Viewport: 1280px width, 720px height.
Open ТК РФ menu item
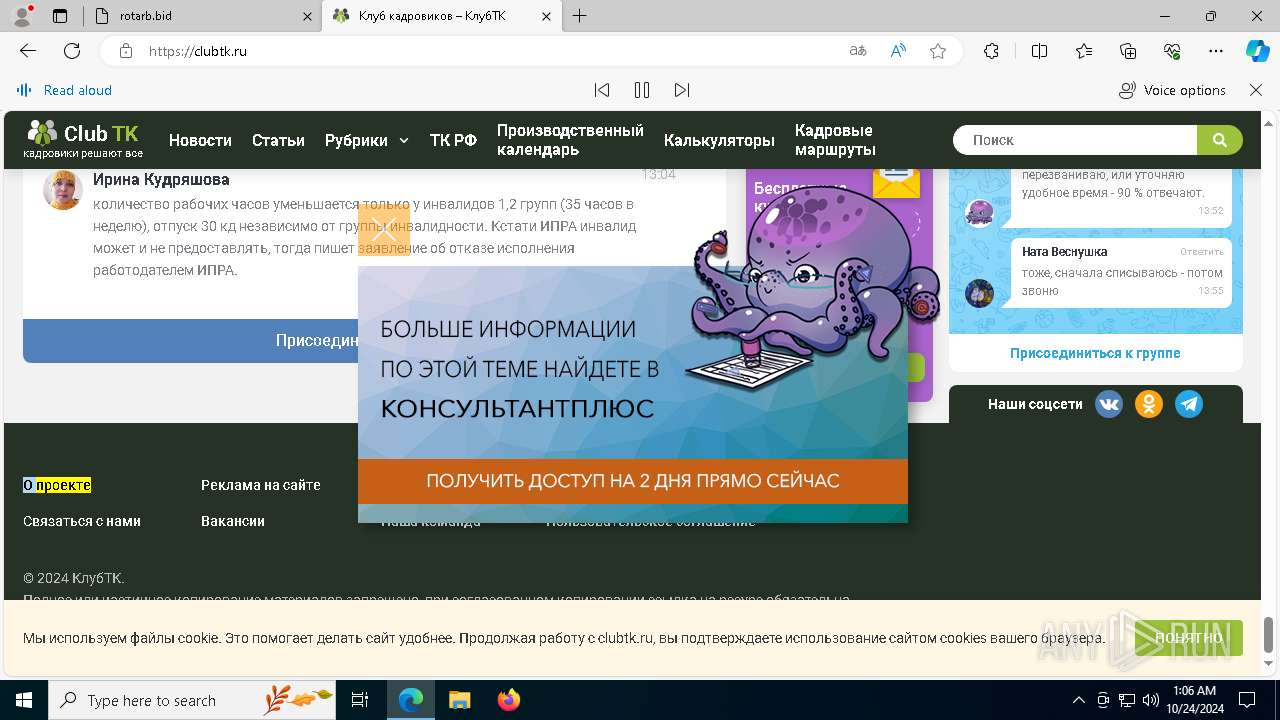pos(453,140)
